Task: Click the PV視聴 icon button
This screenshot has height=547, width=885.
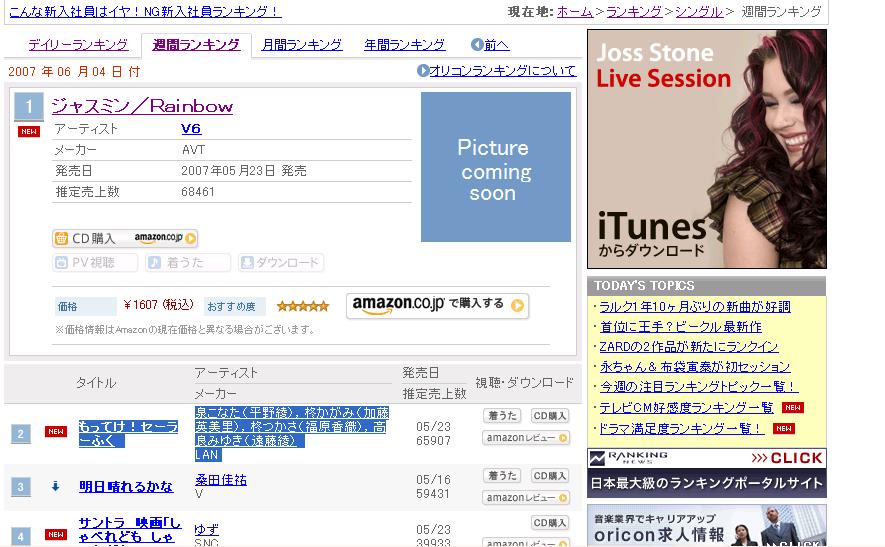Action: pos(95,262)
